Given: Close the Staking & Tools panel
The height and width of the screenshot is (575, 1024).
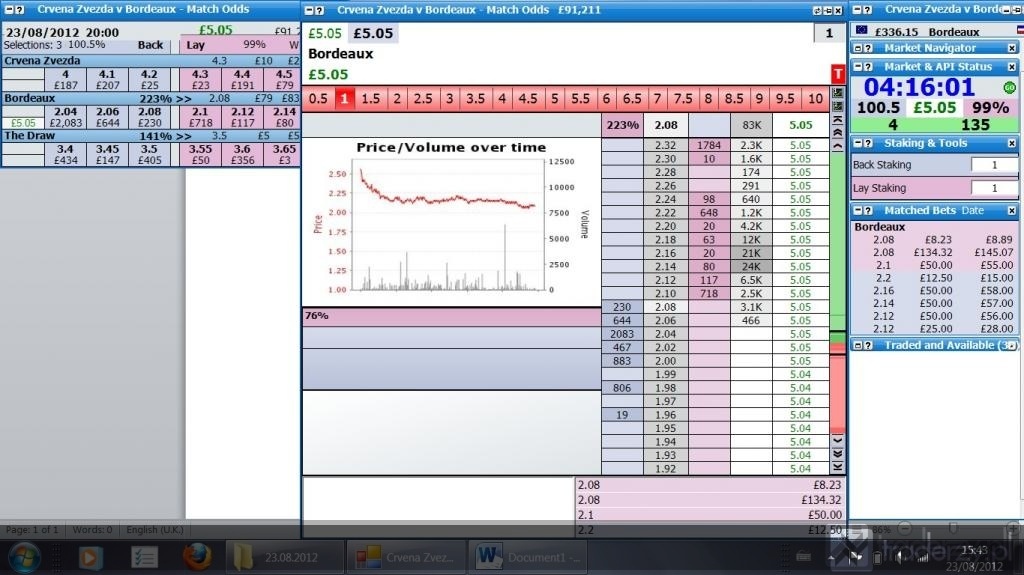Looking at the screenshot, I should click(1012, 143).
